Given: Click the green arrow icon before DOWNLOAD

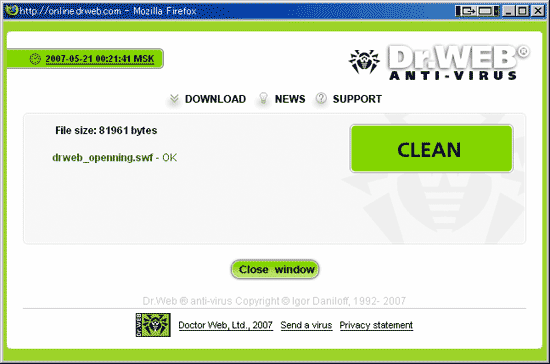Looking at the screenshot, I should [174, 99].
